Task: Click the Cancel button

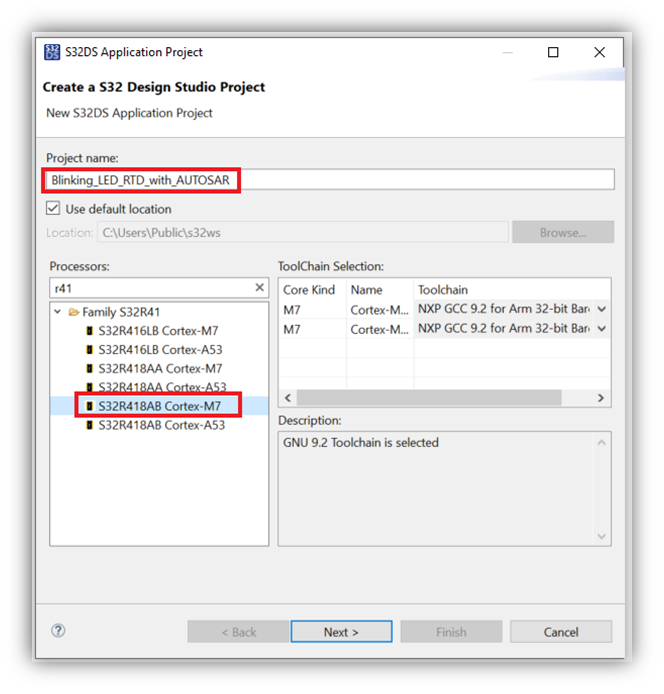Action: tap(560, 632)
